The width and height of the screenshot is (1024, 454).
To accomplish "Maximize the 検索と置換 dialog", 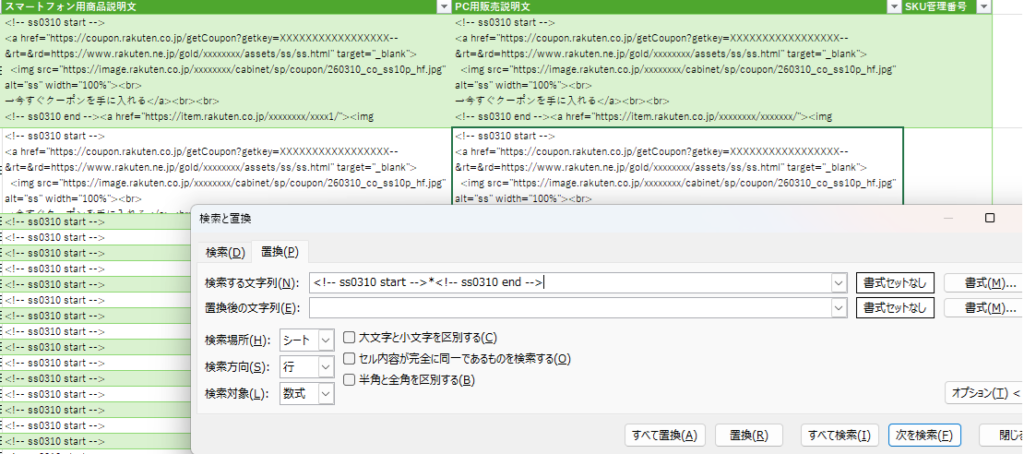I will (x=989, y=218).
